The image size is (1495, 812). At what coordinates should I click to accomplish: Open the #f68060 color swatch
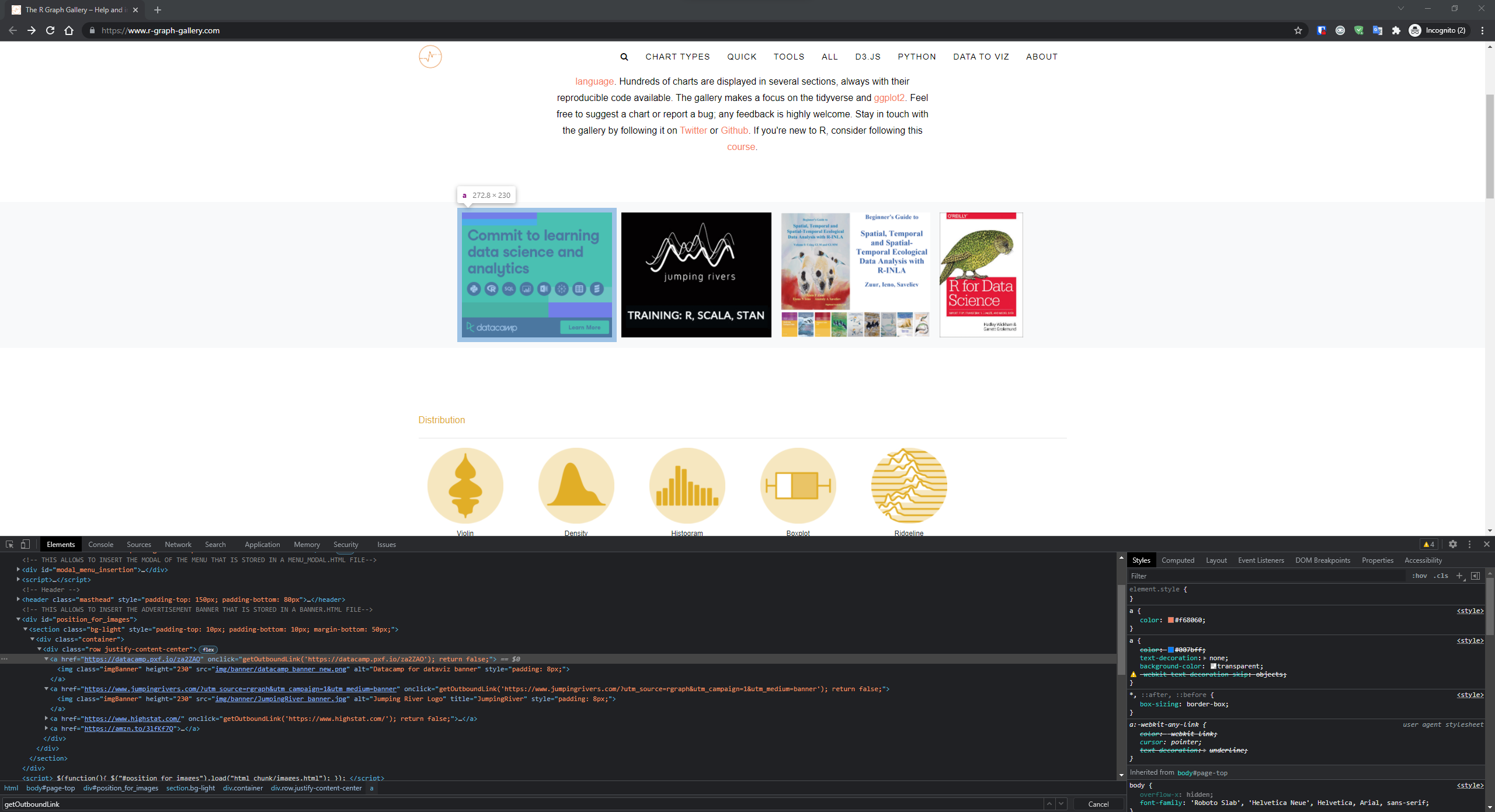[1170, 620]
